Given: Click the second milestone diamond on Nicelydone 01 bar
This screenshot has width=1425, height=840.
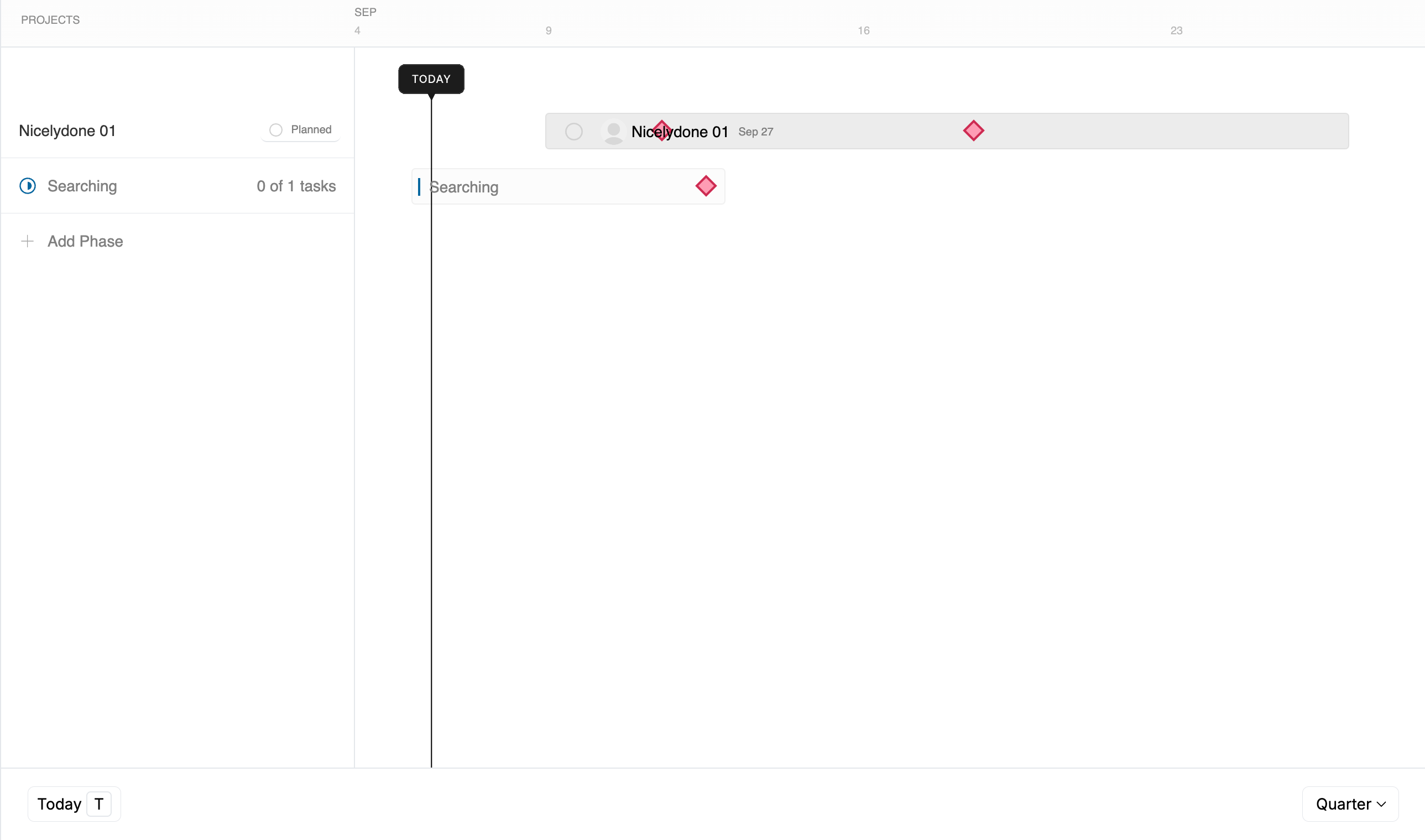Looking at the screenshot, I should [x=973, y=131].
